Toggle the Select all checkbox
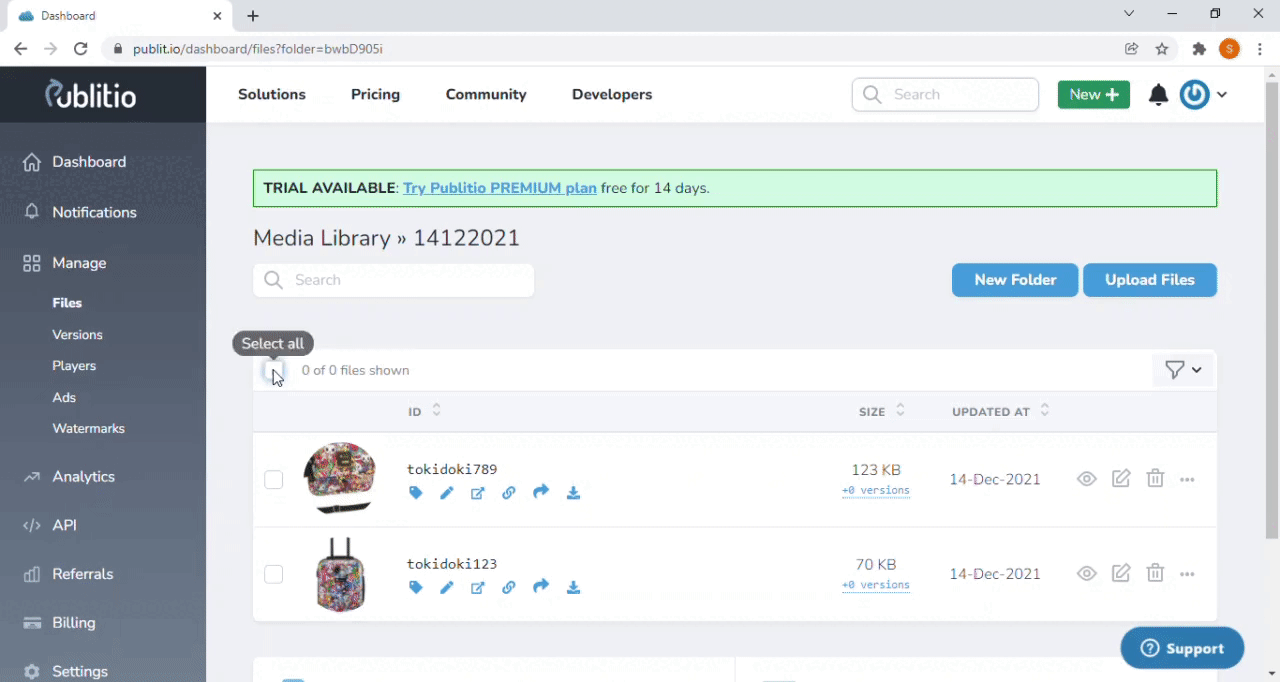 (273, 371)
